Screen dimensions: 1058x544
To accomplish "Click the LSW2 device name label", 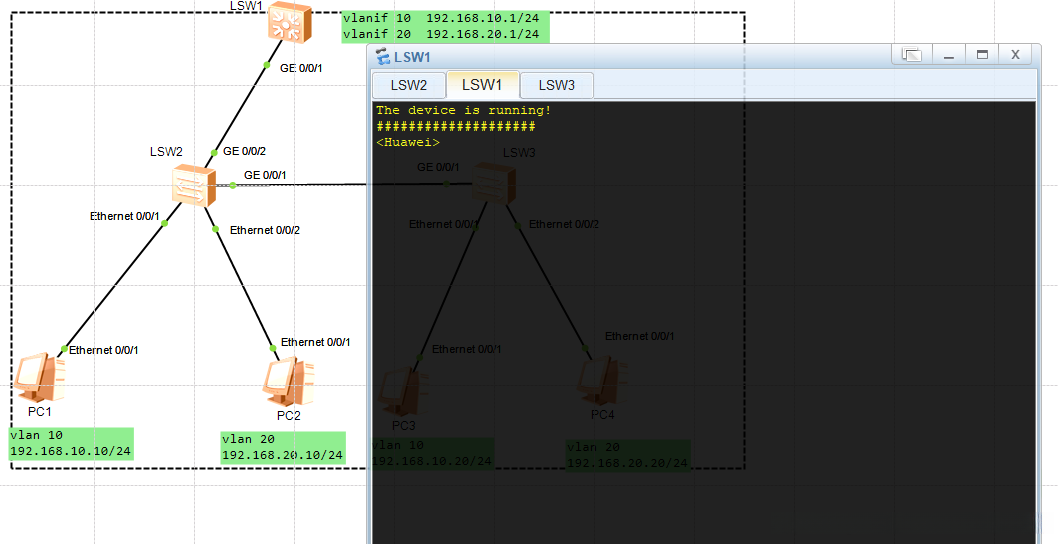I will click(166, 152).
